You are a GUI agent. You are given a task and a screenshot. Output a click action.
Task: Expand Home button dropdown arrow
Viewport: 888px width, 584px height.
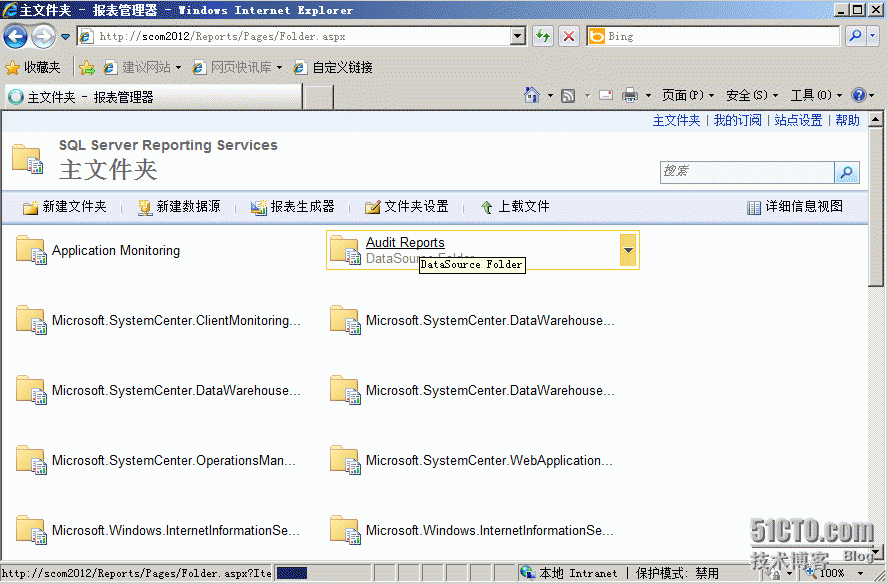click(550, 96)
